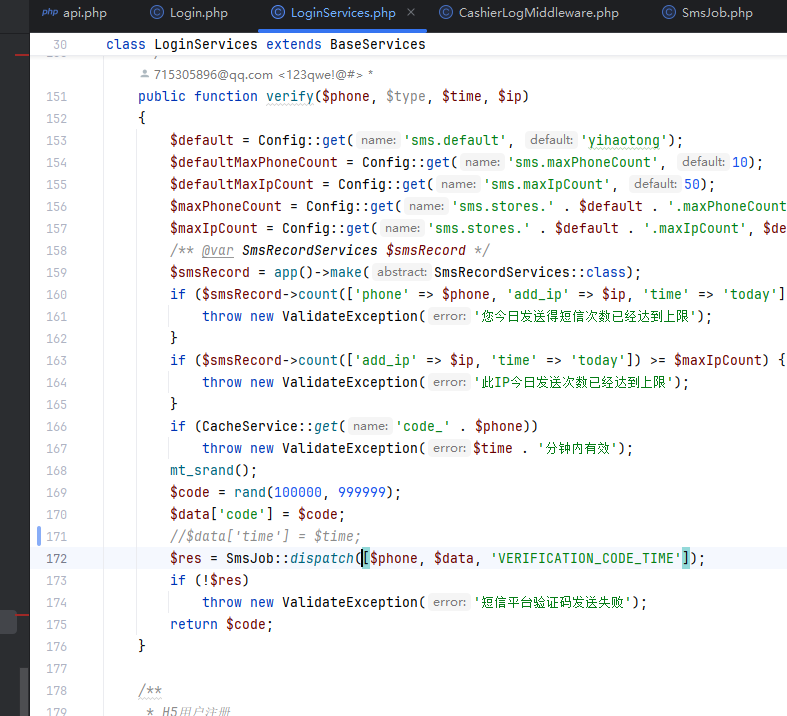Viewport: 787px width, 716px height.
Task: Click the class icon on CashierLogMiddleware.php tab
Action: 446,12
